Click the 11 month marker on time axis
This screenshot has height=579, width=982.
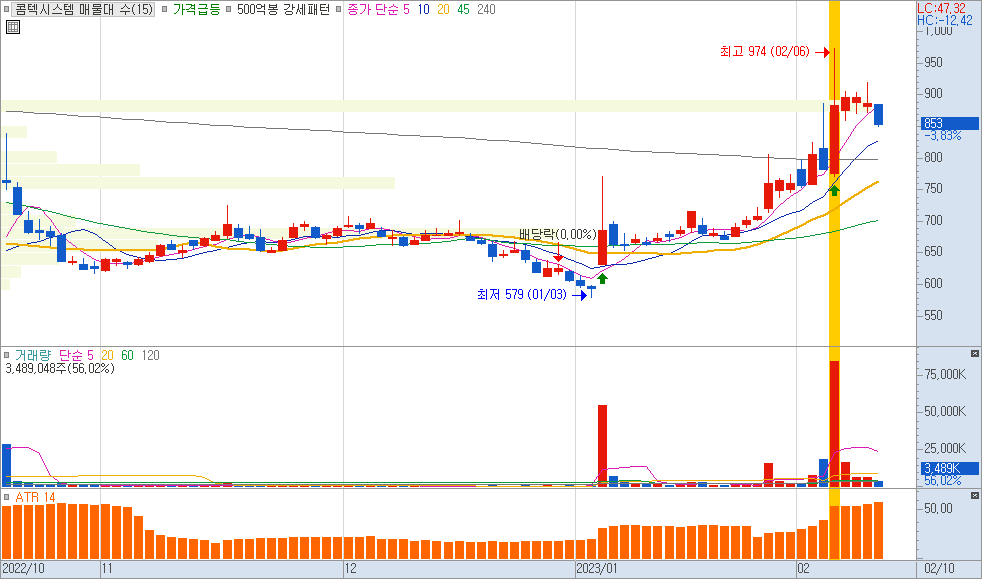coord(107,568)
